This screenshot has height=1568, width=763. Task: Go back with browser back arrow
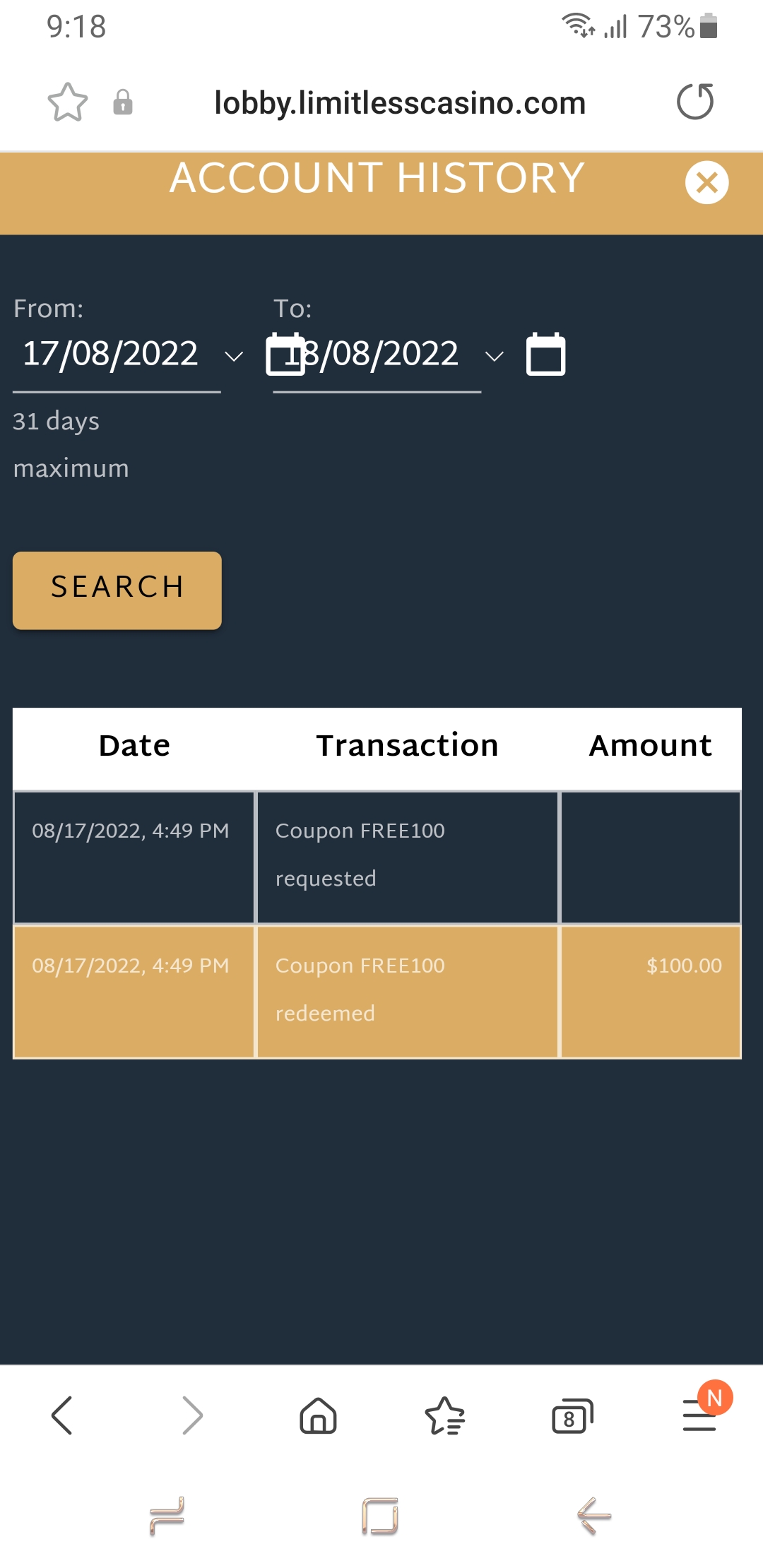coord(62,1415)
